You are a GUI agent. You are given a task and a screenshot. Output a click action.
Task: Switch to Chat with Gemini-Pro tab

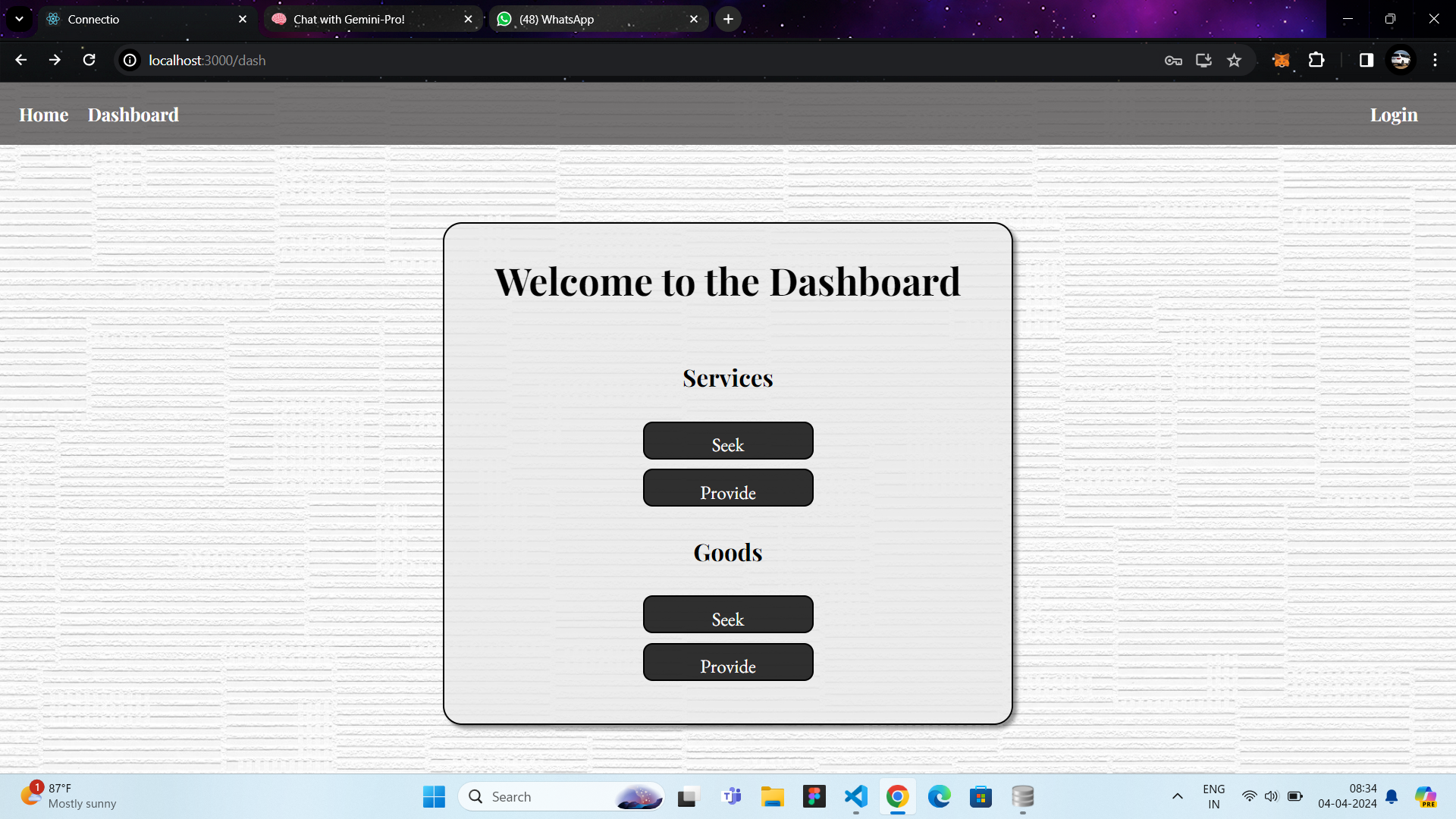349,19
